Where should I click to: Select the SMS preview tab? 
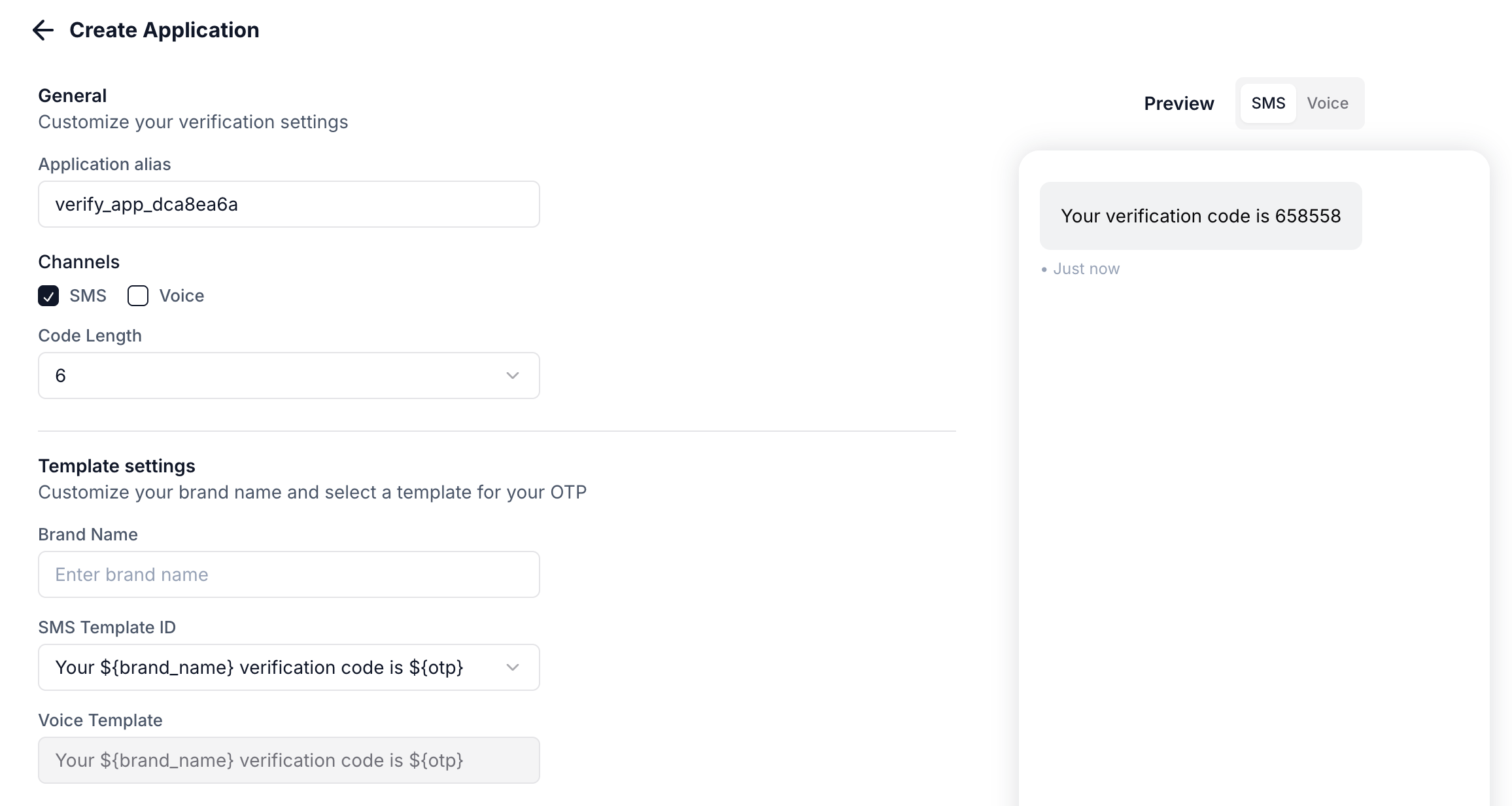(x=1268, y=103)
